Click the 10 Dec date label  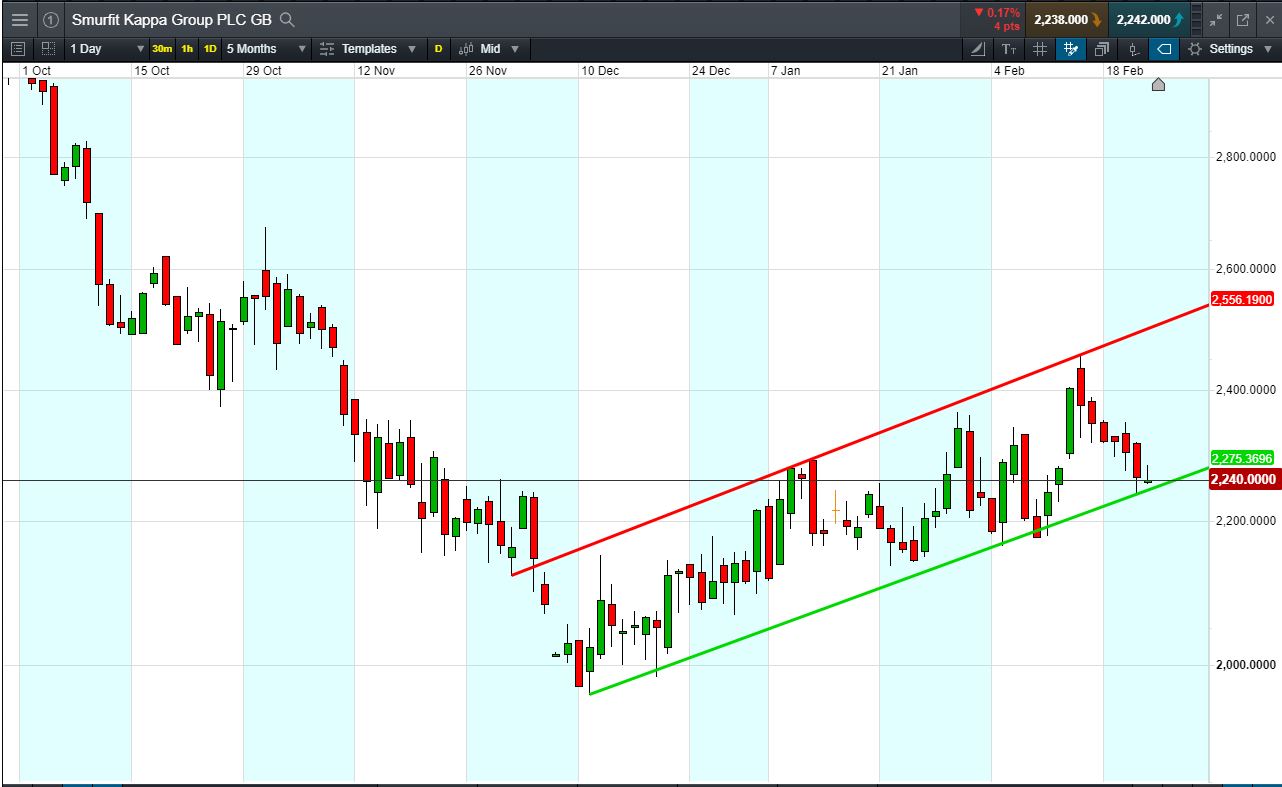click(x=600, y=71)
